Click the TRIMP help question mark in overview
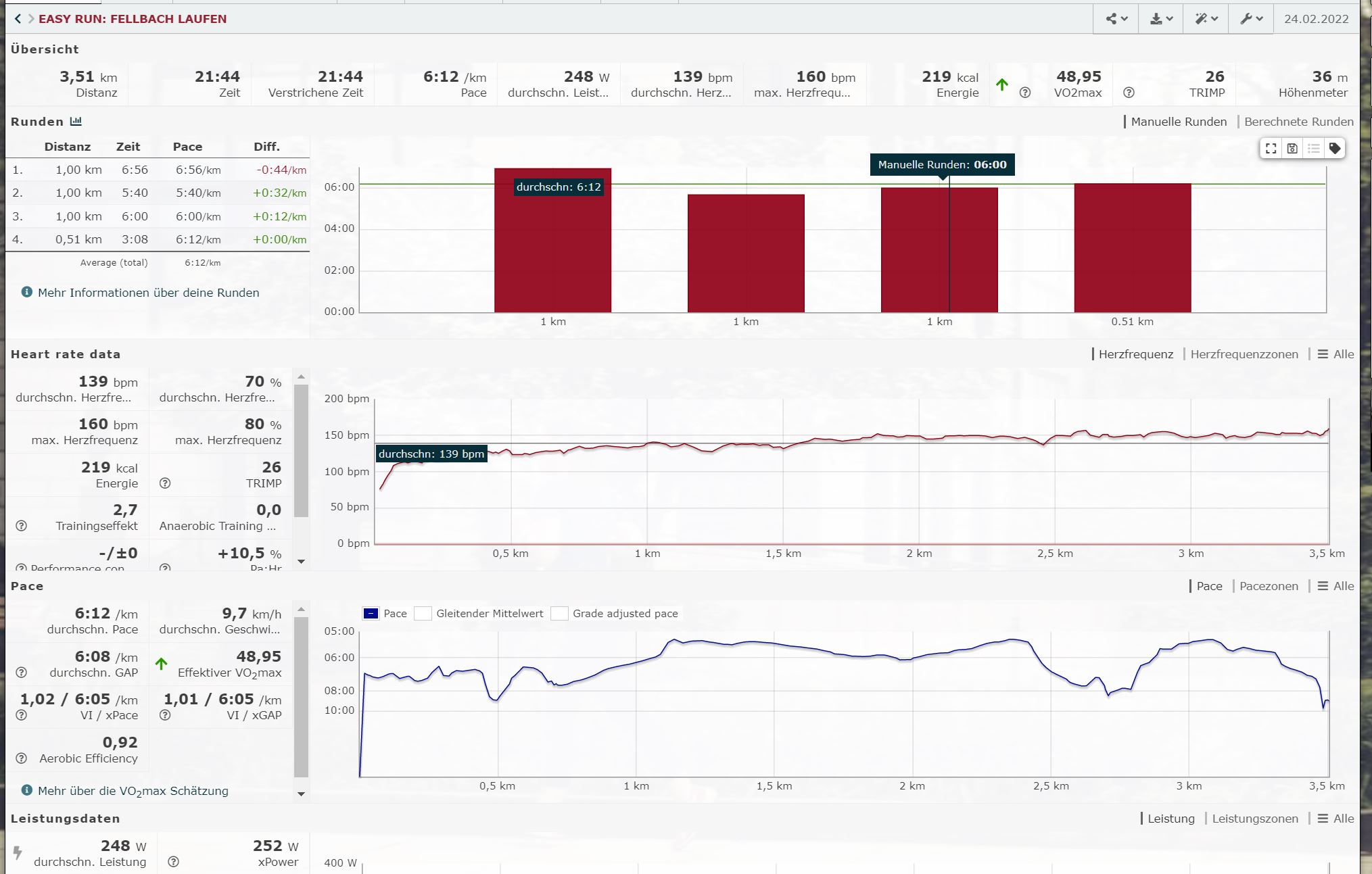The height and width of the screenshot is (874, 1372). pos(1129,93)
